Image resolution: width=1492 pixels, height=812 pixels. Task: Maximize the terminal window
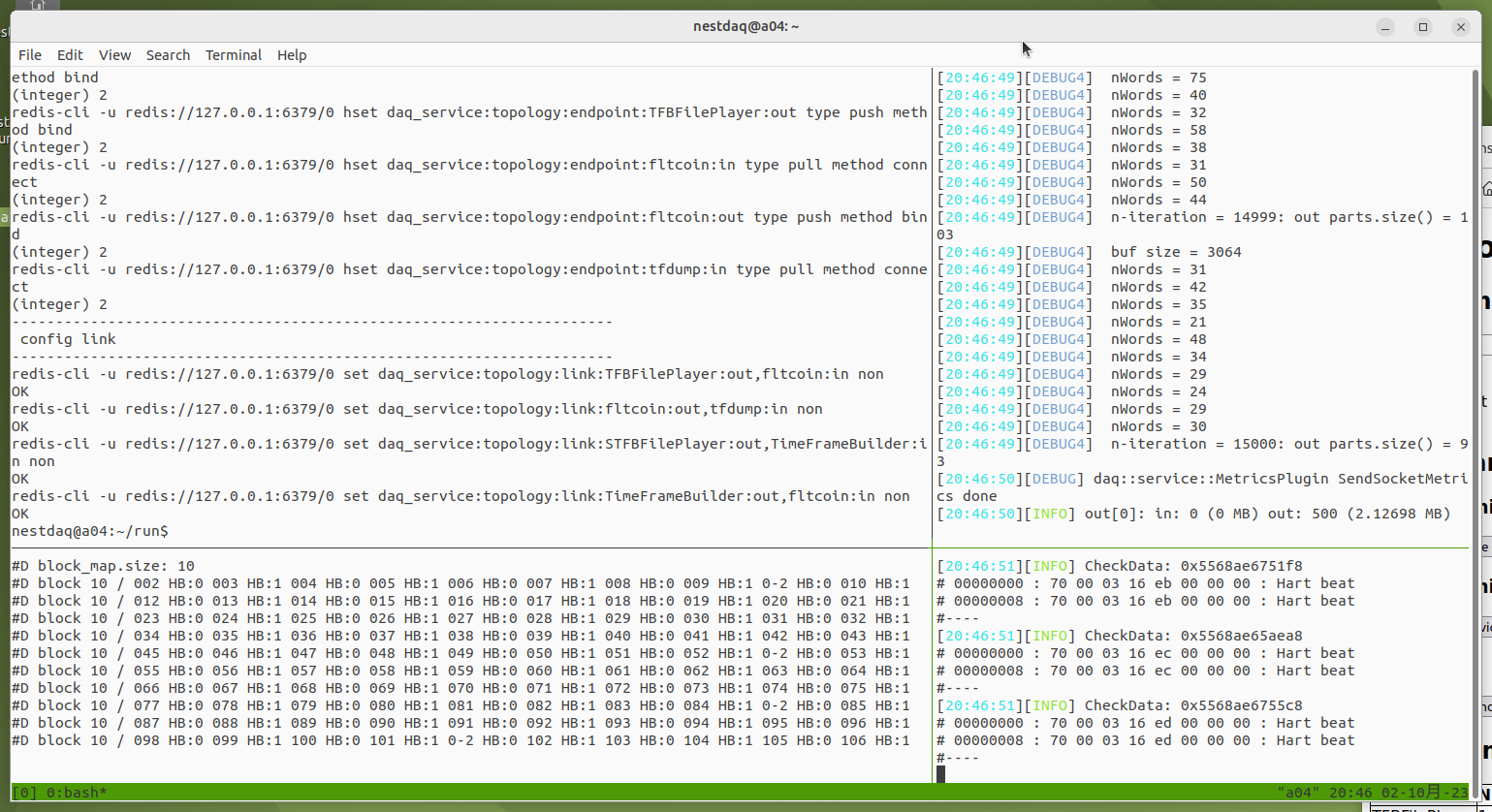click(1422, 27)
